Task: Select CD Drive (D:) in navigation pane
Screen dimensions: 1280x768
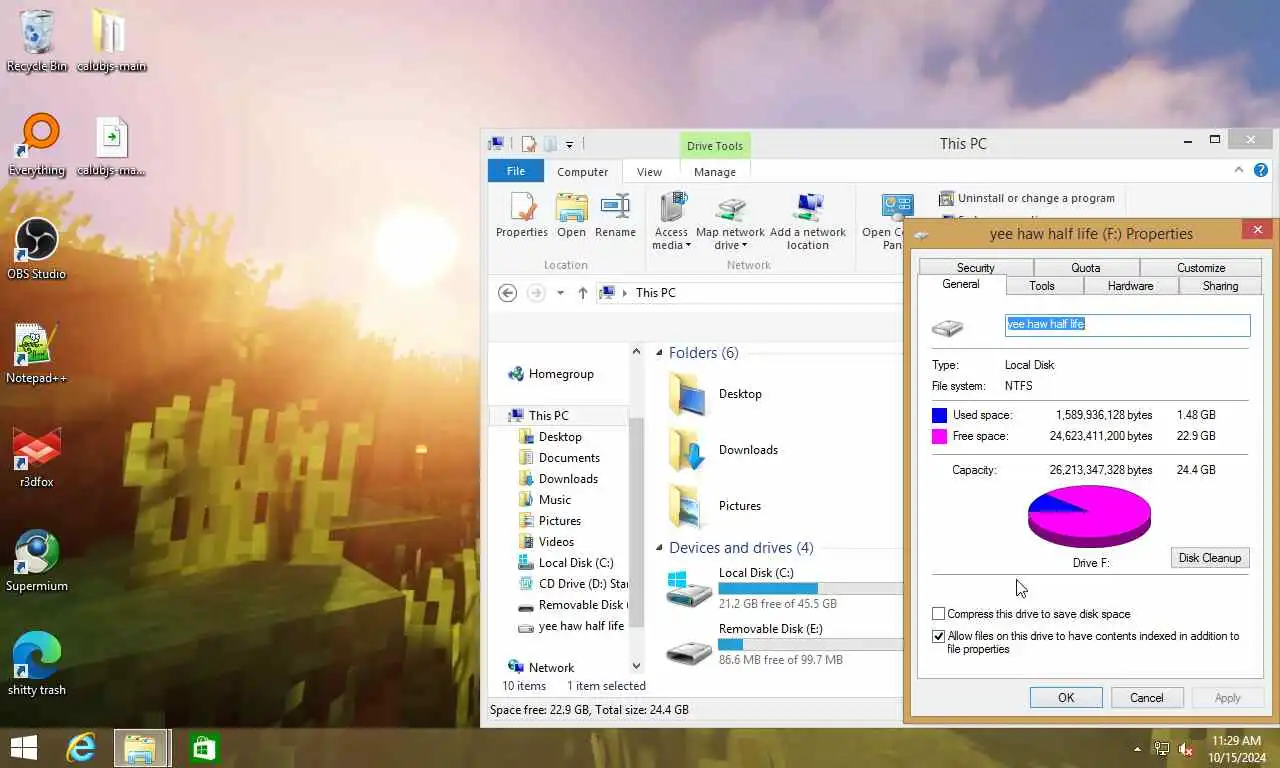Action: pos(573,584)
